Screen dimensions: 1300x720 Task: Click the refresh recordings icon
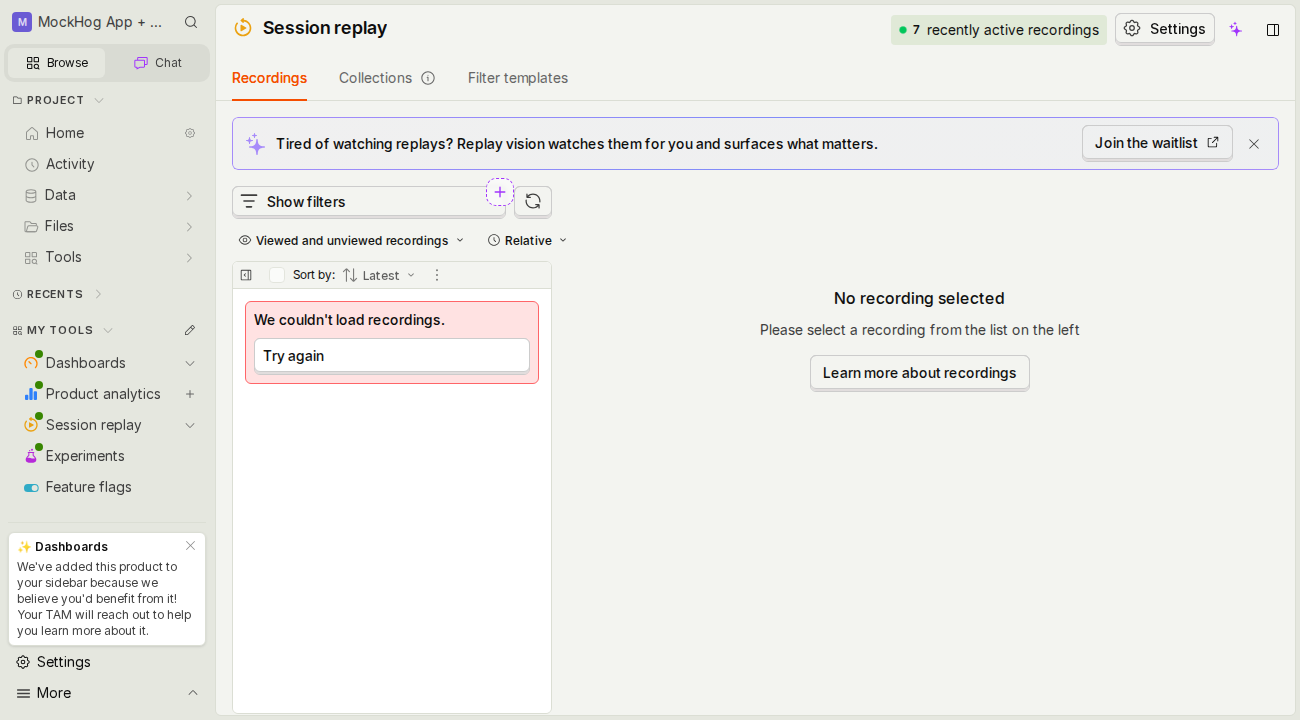click(533, 201)
